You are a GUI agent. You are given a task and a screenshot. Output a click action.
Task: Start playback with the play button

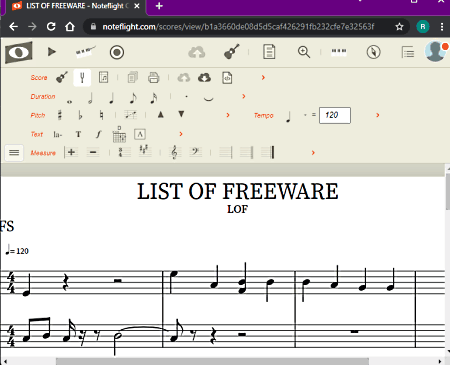pos(52,52)
